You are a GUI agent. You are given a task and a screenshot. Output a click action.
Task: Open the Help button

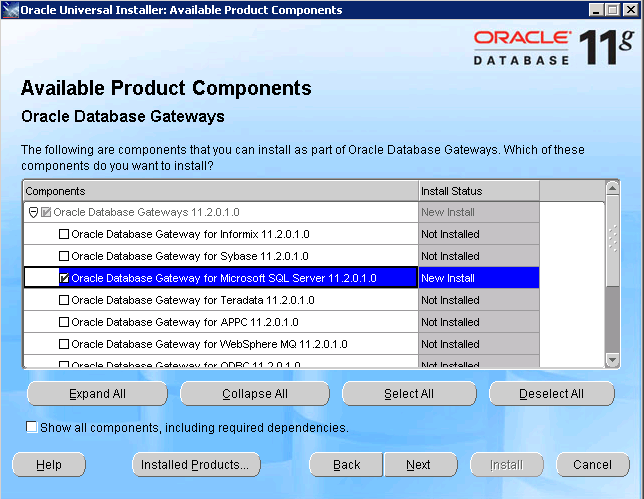pos(49,465)
